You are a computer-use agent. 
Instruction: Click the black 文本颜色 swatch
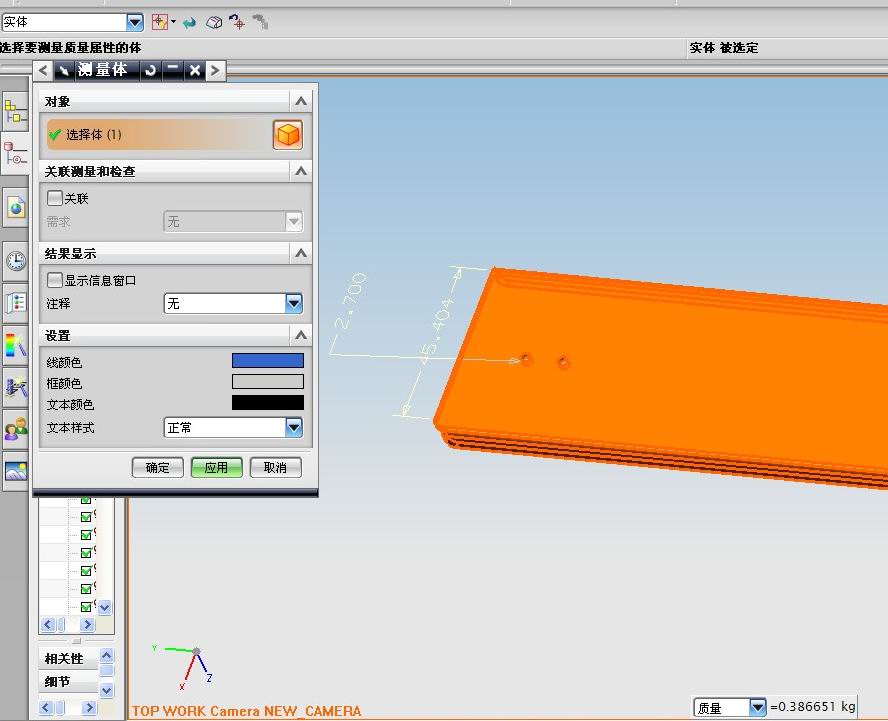click(268, 403)
